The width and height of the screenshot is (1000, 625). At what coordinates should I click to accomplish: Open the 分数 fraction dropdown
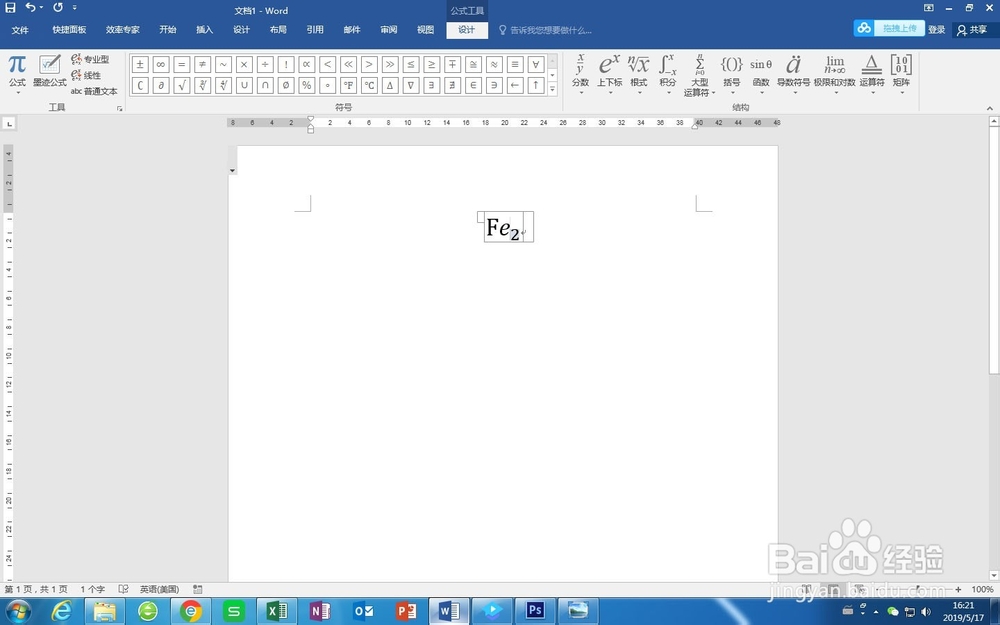(x=580, y=74)
